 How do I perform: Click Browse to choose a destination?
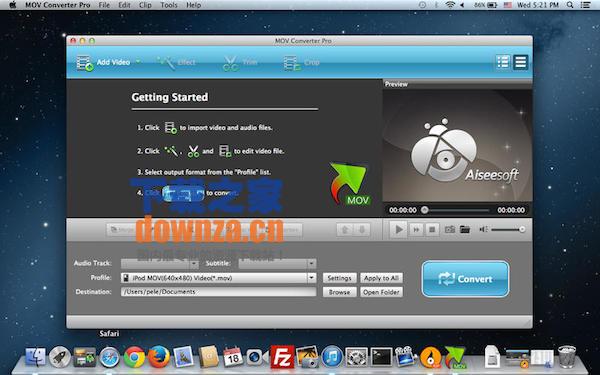tap(339, 292)
